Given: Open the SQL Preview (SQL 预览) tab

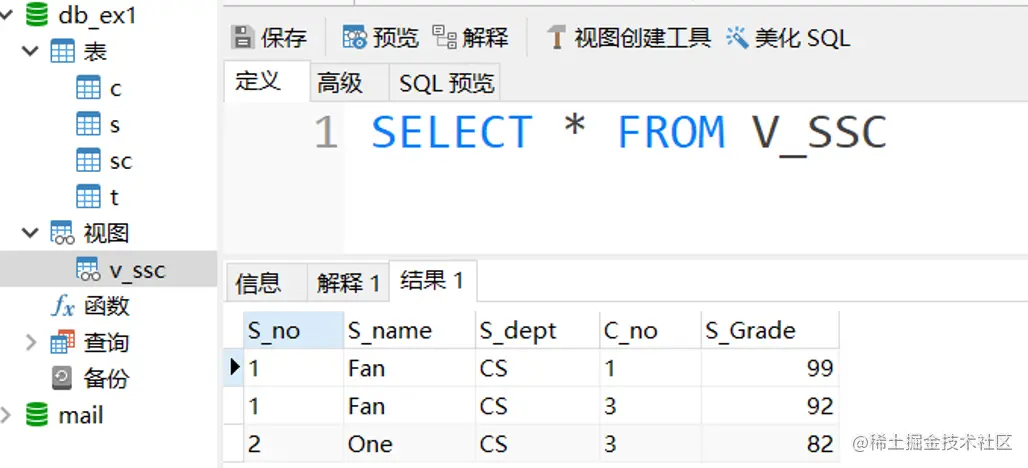Looking at the screenshot, I should [x=446, y=83].
